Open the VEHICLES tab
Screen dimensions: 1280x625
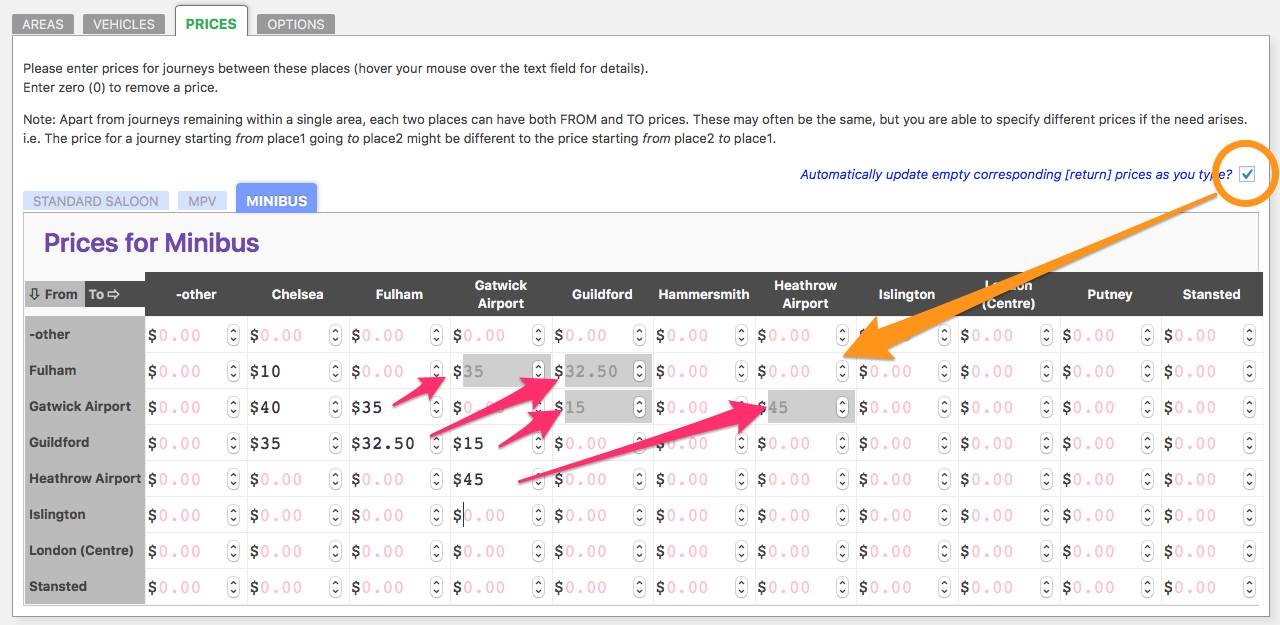coord(124,24)
